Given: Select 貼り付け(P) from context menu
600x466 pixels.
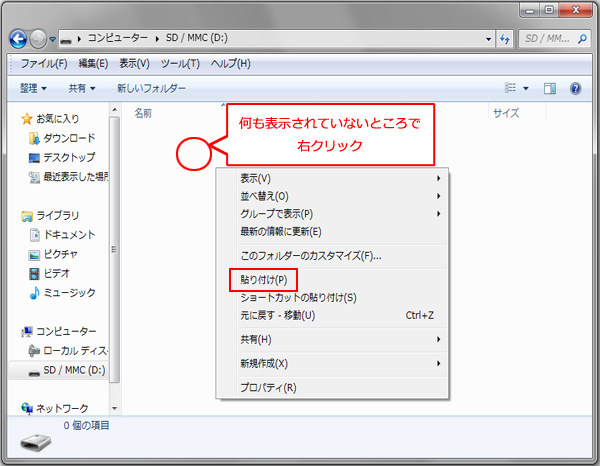Looking at the screenshot, I should pyautogui.click(x=264, y=279).
